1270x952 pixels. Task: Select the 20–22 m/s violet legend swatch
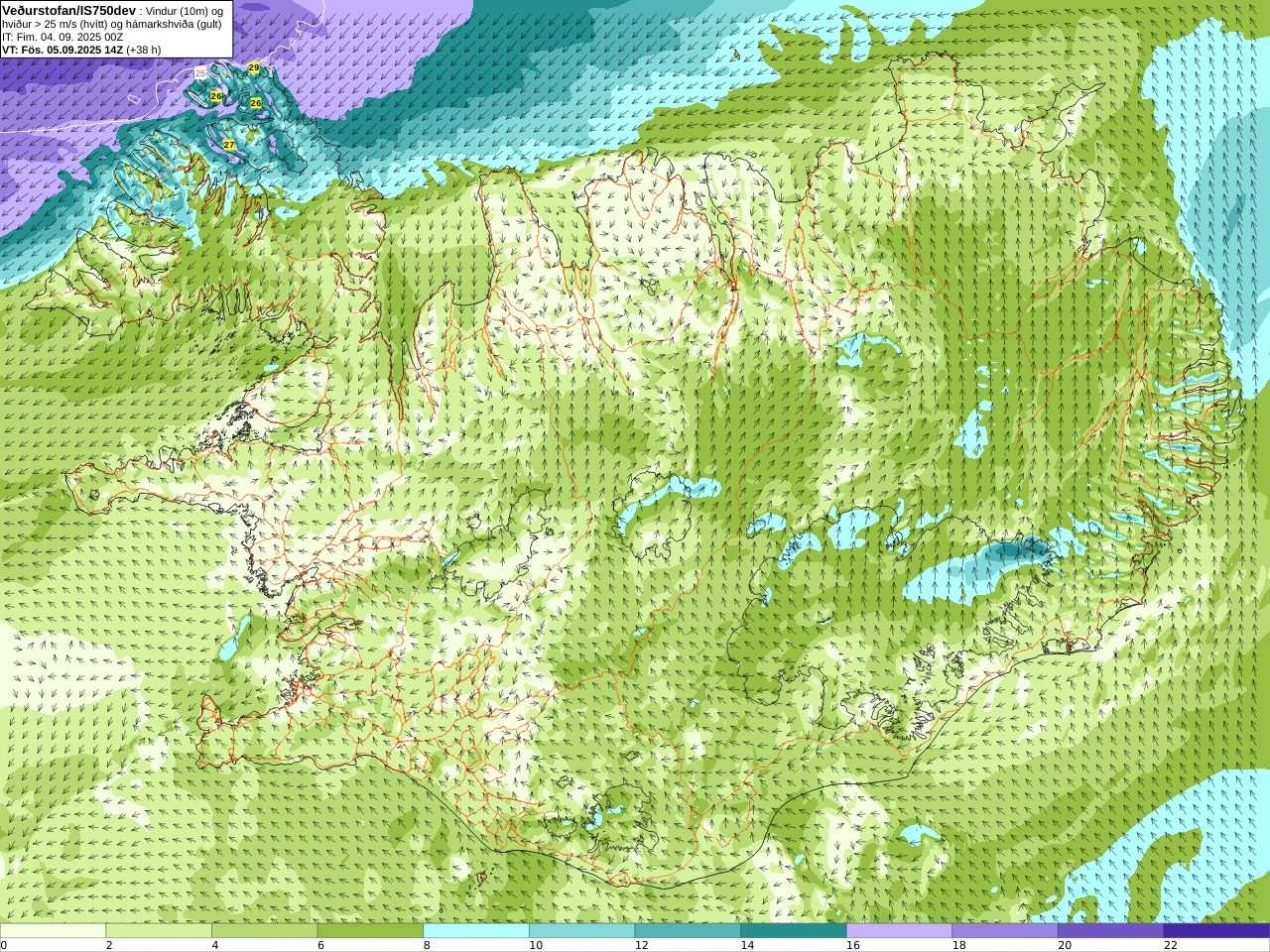point(1110,931)
